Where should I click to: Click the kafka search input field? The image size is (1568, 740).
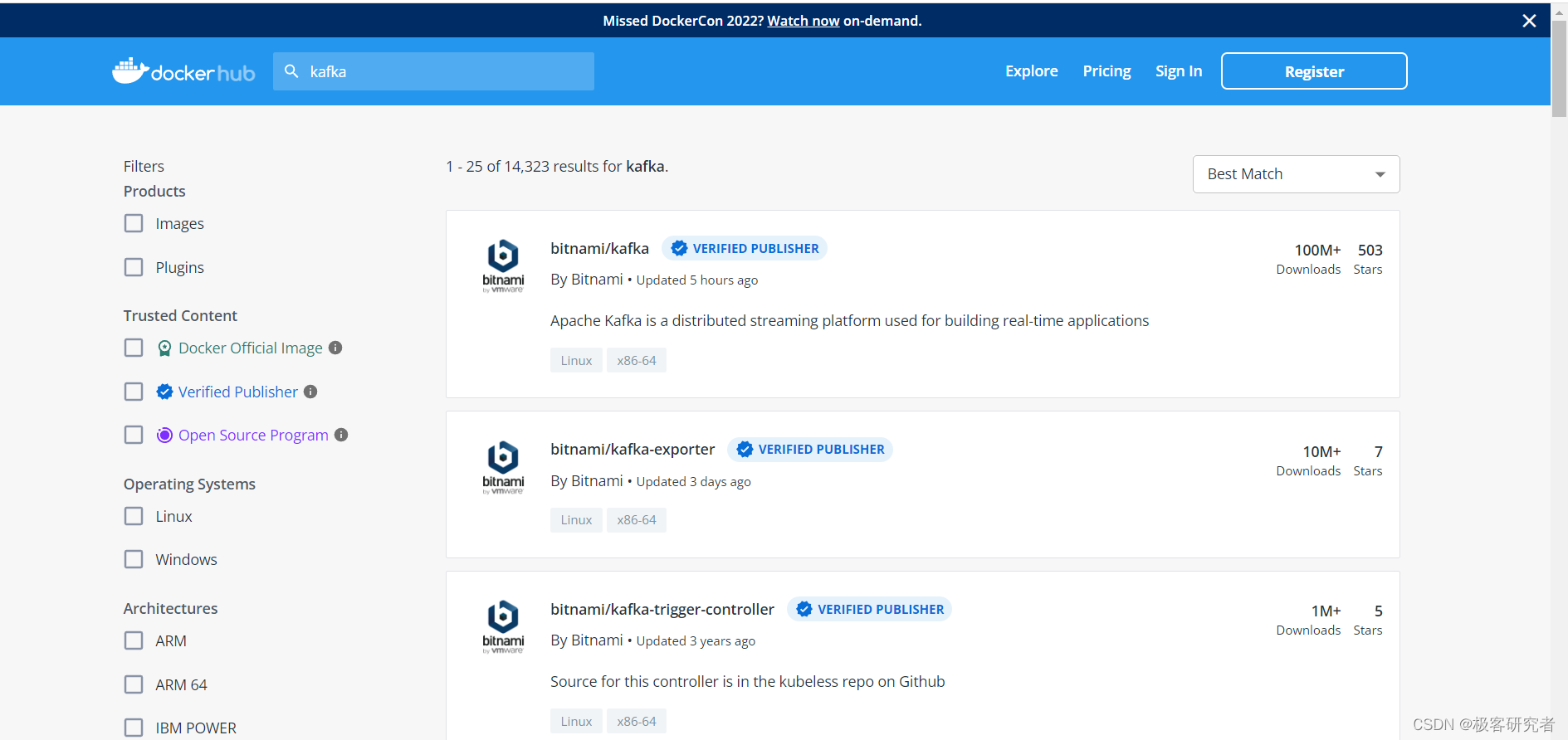click(433, 71)
